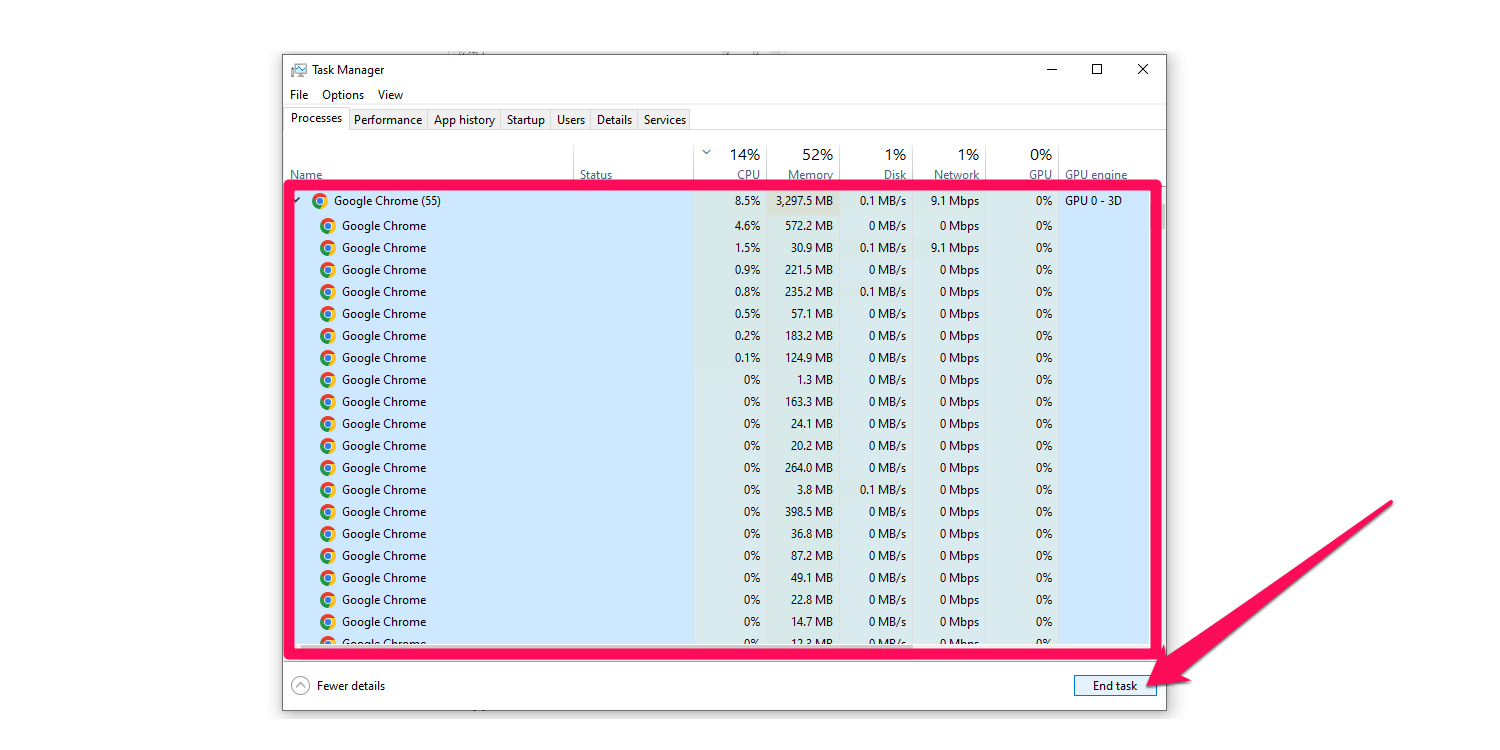This screenshot has width=1500, height=750.
Task: Click the Chrome icon in the 398.5 MB row
Action: tap(328, 512)
